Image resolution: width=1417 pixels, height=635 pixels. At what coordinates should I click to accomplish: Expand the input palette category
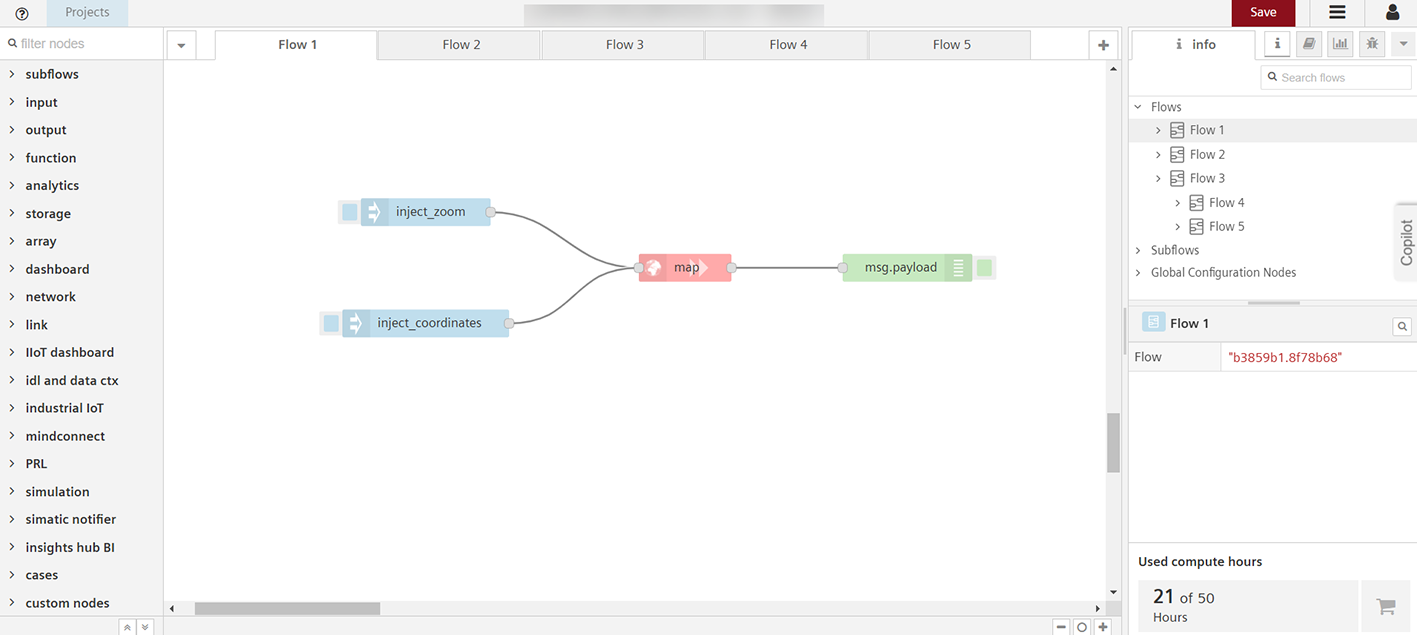pyautogui.click(x=81, y=102)
